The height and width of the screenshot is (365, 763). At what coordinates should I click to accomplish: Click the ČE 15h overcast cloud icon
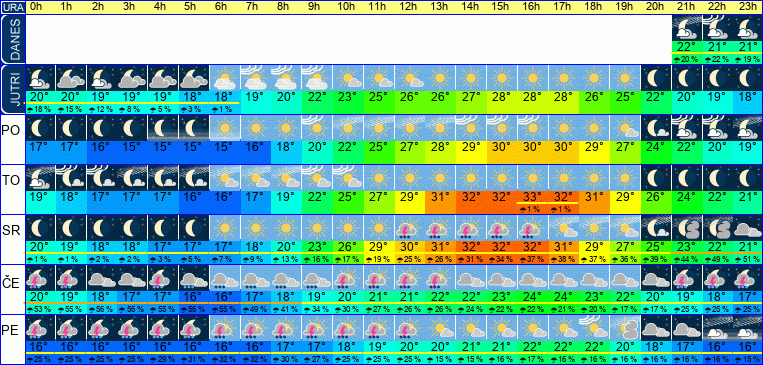click(502, 278)
